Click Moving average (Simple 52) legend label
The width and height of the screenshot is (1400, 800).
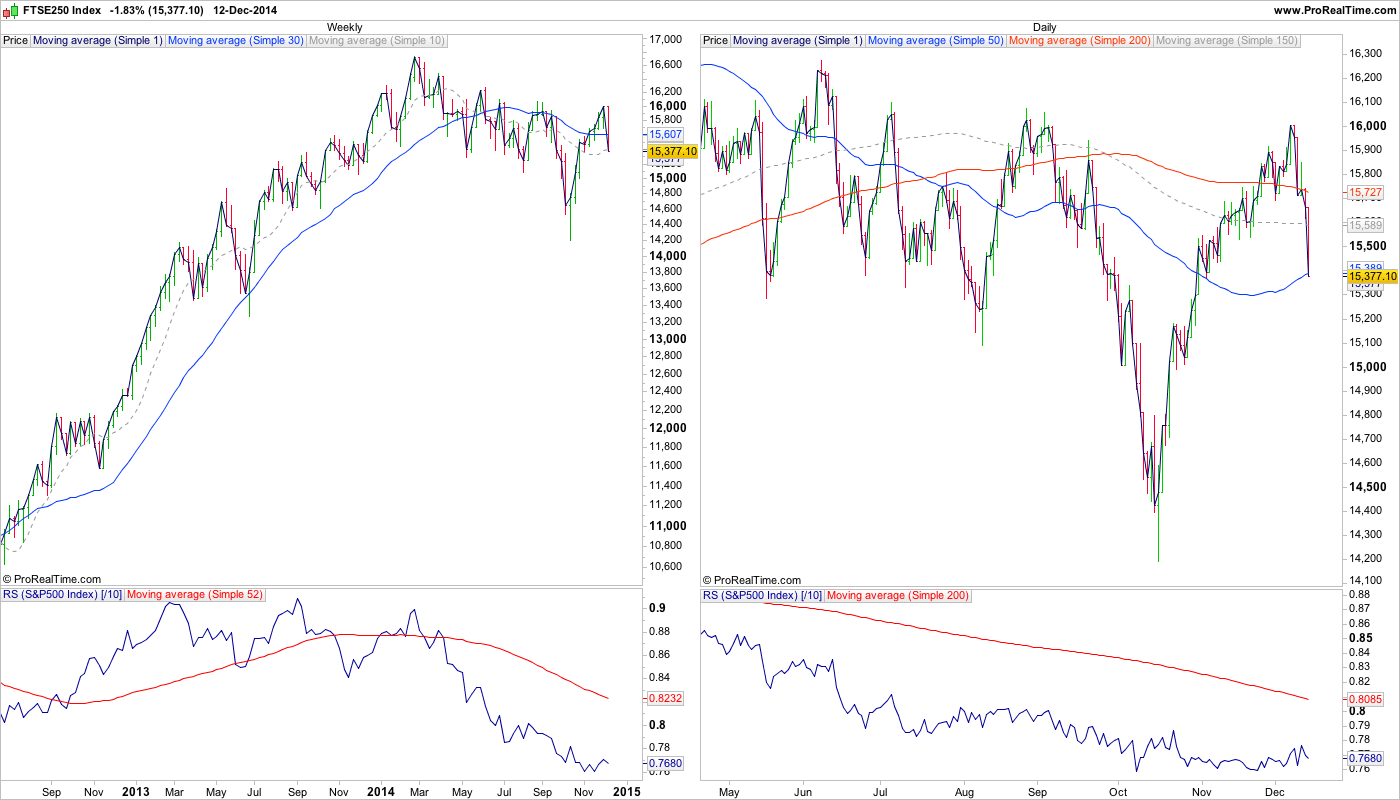tap(195, 596)
